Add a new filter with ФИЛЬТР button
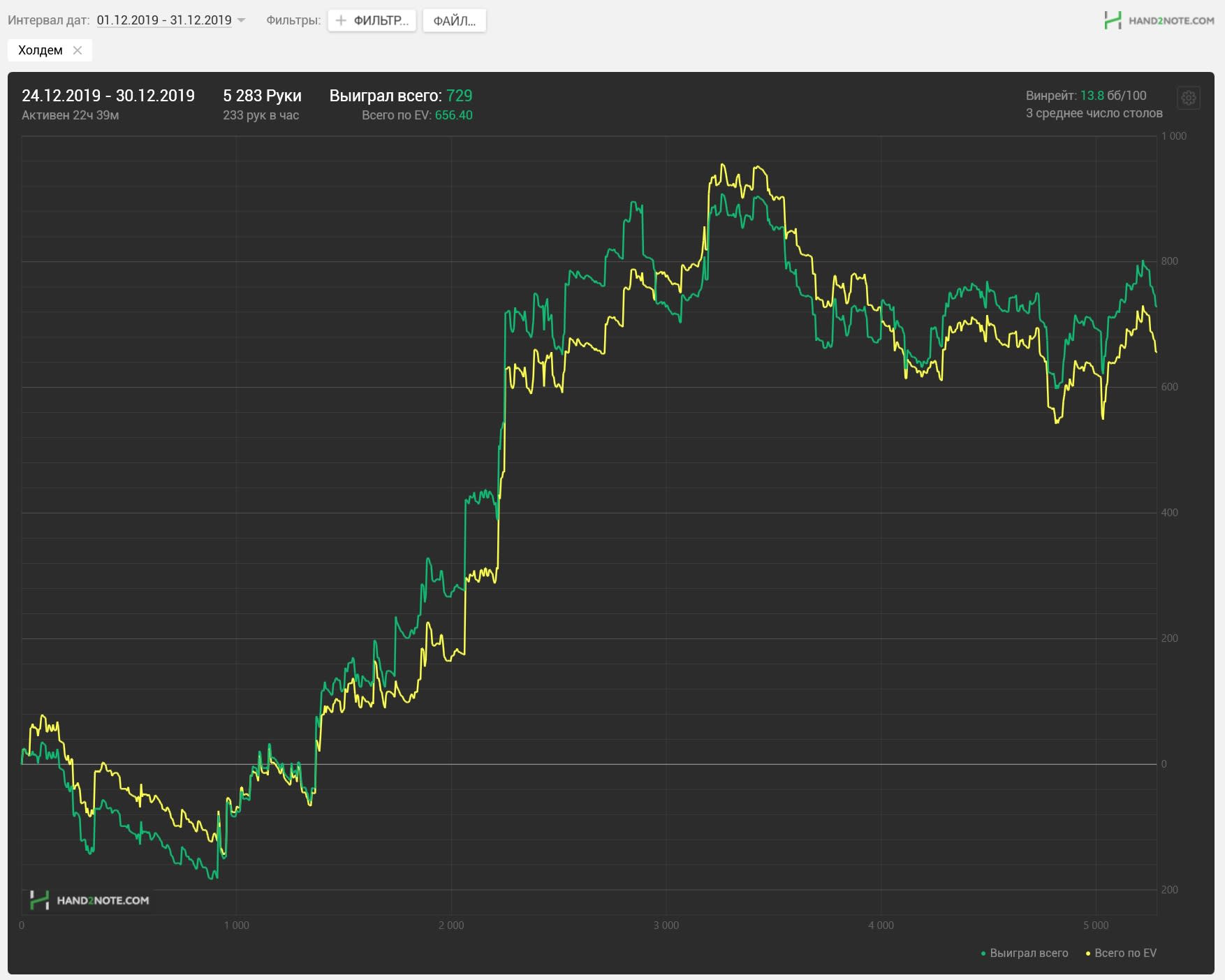This screenshot has width=1225, height=980. click(x=372, y=20)
